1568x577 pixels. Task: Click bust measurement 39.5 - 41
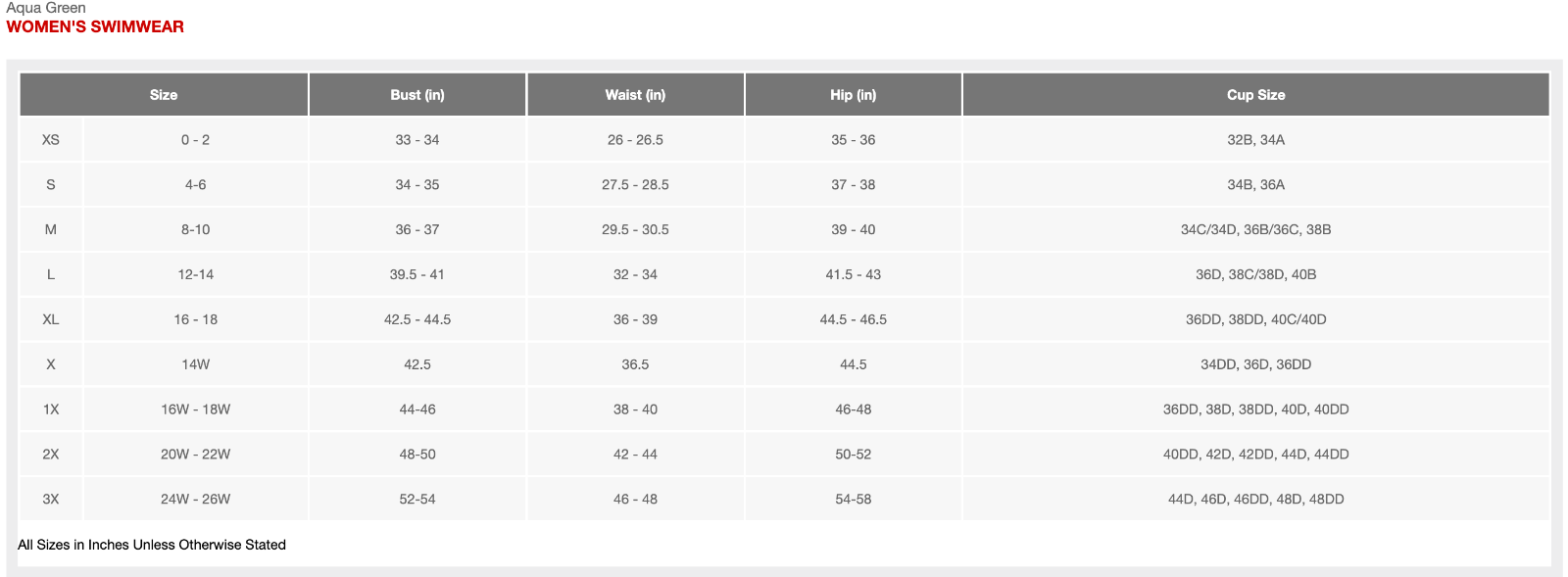(417, 274)
